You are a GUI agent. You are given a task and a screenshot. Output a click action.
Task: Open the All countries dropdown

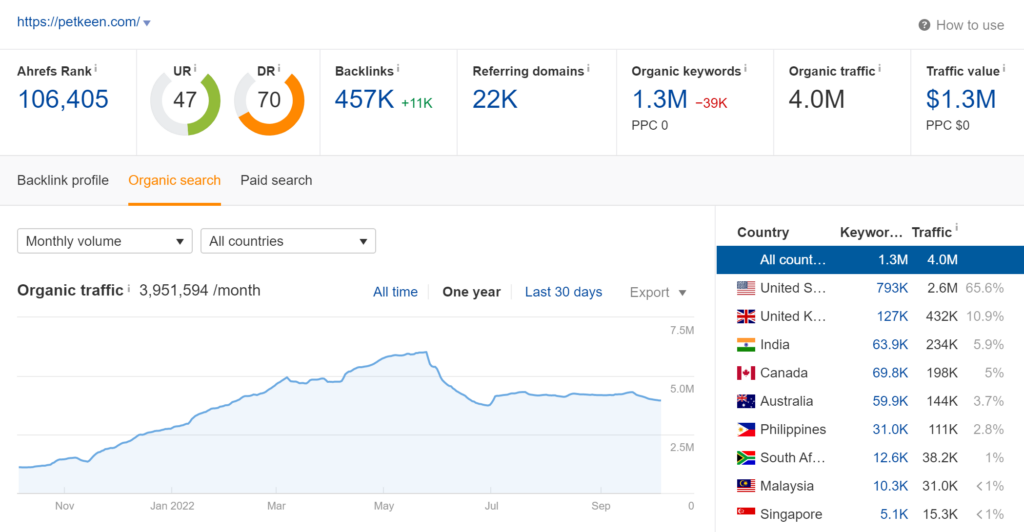[x=288, y=241]
